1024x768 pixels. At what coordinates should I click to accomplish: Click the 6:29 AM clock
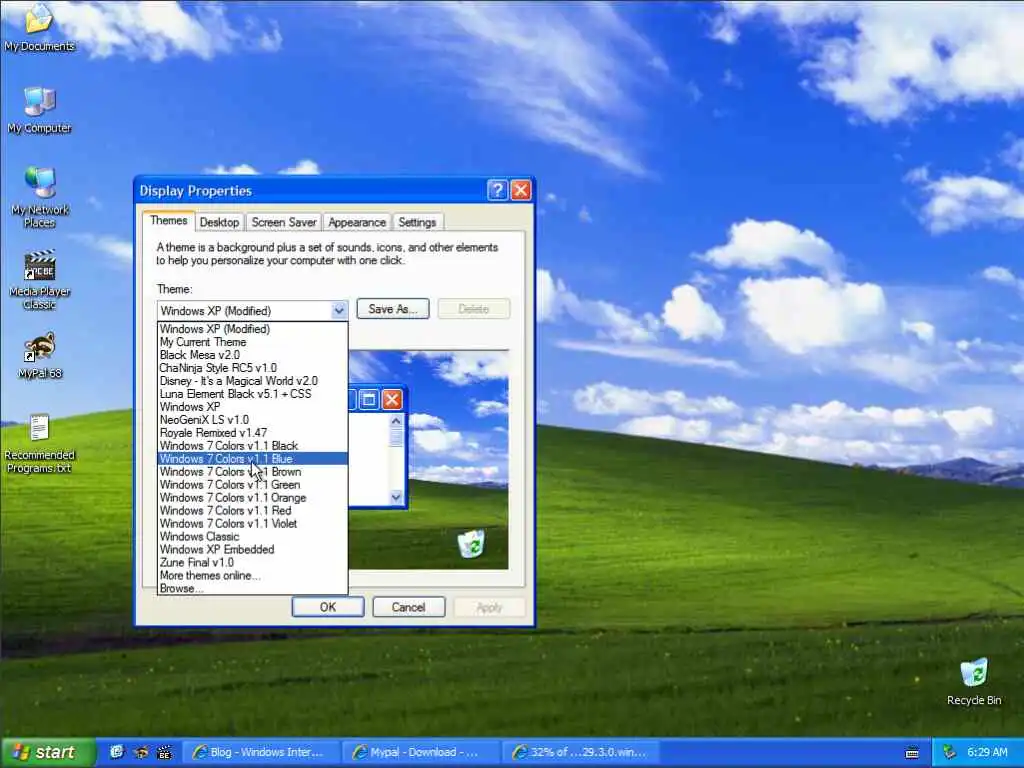pos(987,753)
